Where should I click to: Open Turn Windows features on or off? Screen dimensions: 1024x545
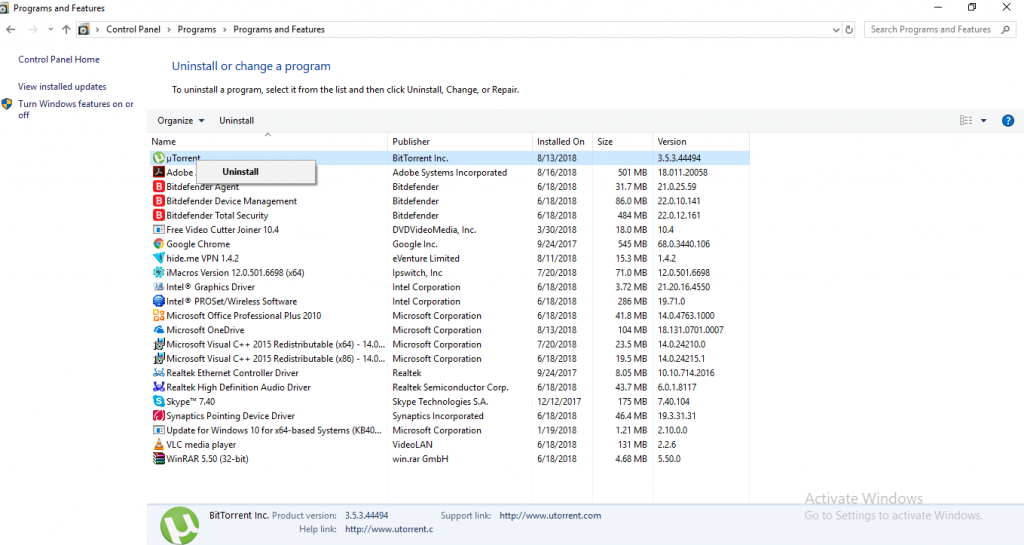(76, 110)
